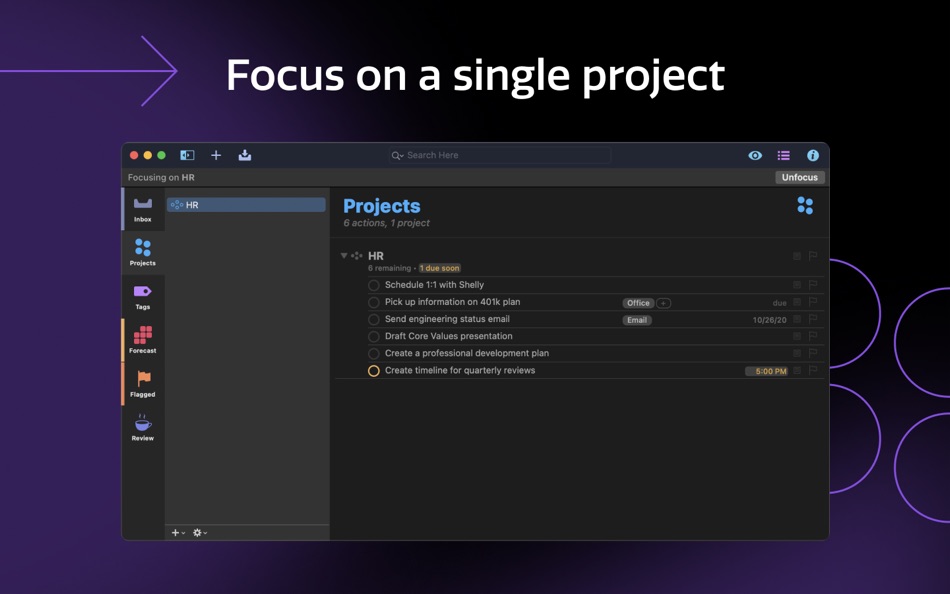
Task: Click the 6 actions, 1 project summary
Action: point(387,223)
